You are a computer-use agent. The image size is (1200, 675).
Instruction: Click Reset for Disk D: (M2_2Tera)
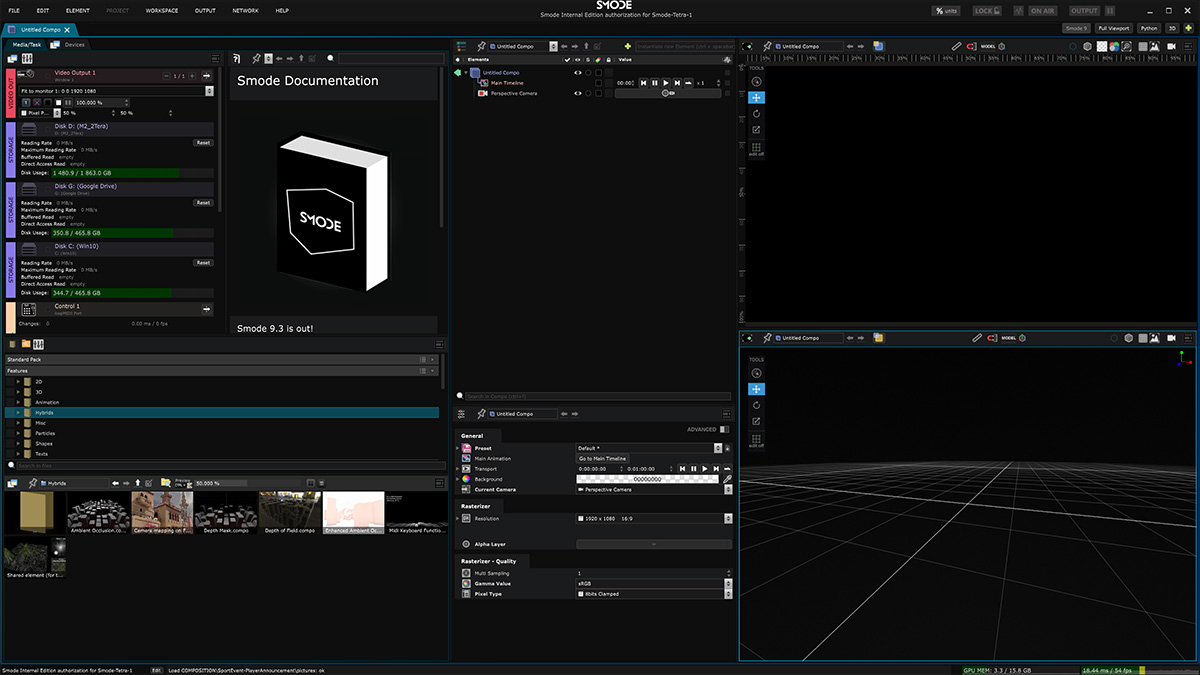pos(203,143)
